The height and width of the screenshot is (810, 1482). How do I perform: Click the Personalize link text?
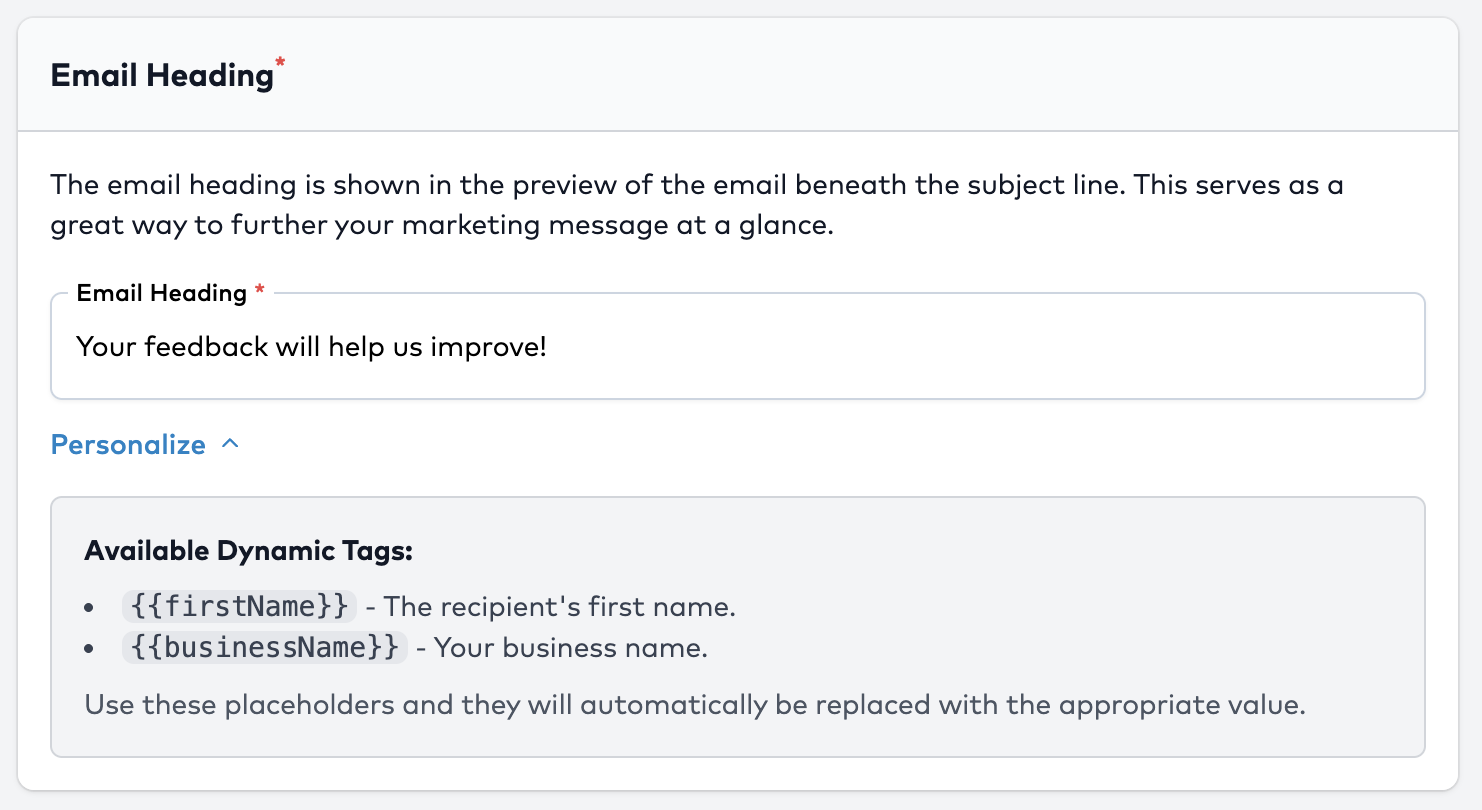point(128,444)
